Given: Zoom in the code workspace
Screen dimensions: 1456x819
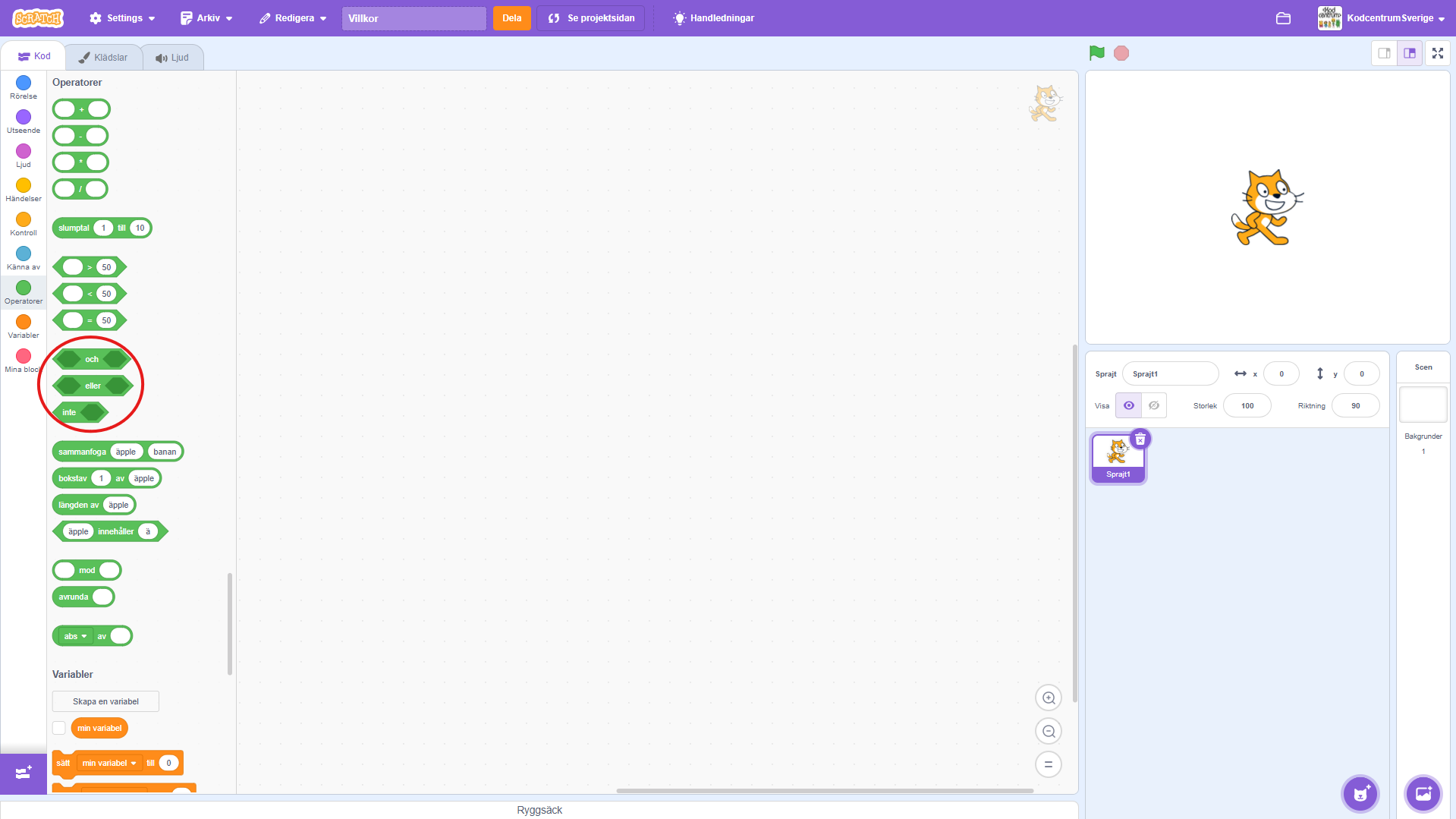Looking at the screenshot, I should 1049,698.
